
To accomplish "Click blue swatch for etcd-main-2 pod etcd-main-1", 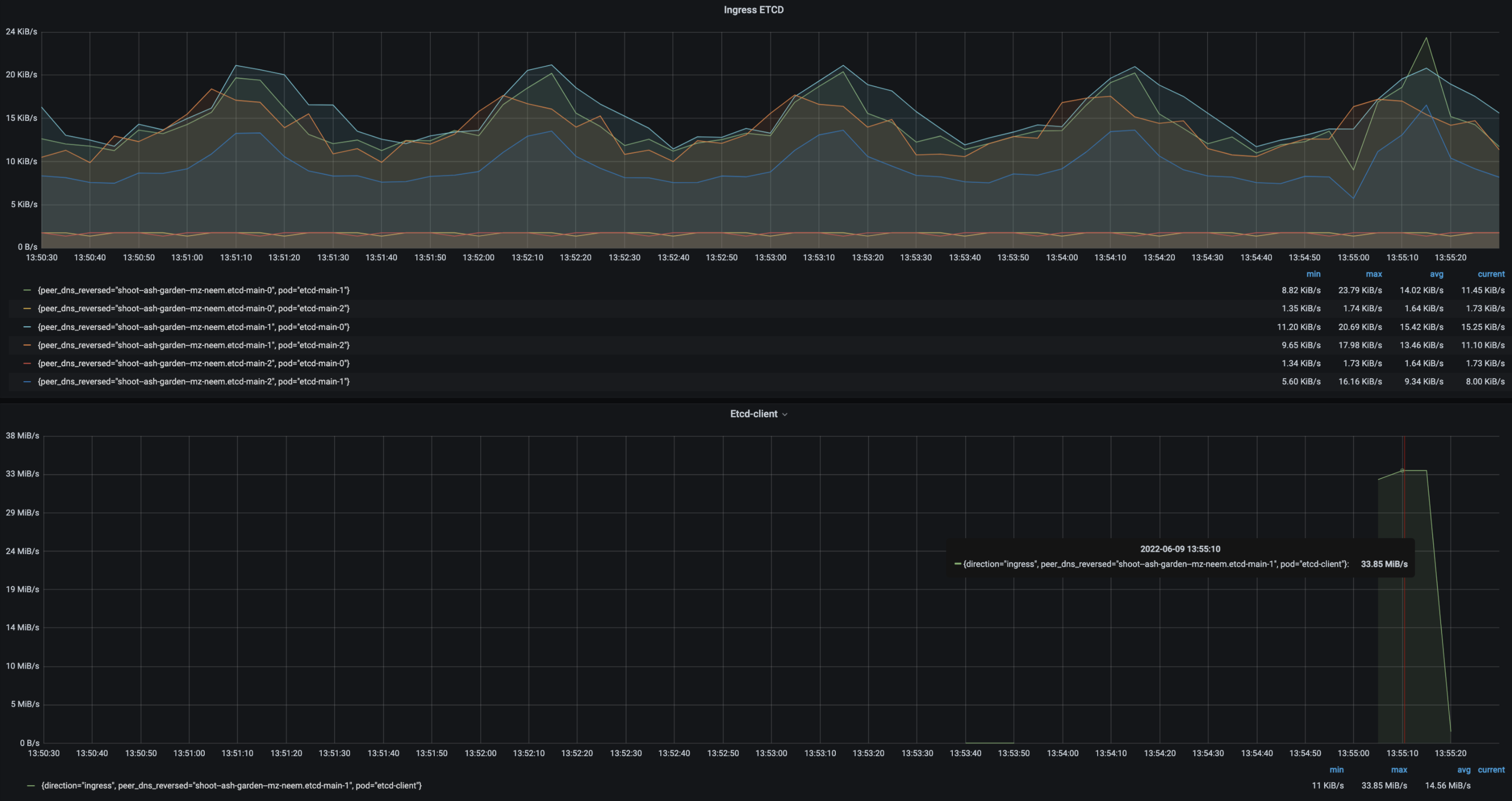I will click(27, 382).
